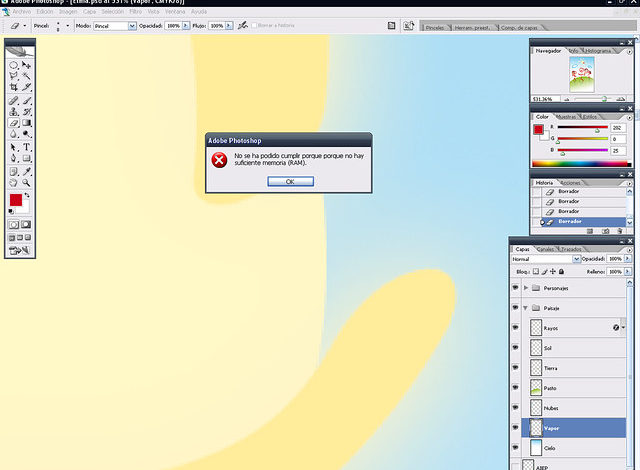Select the Eraser tool in toolbox
Viewport: 640px width, 470px height.
pos(13,123)
